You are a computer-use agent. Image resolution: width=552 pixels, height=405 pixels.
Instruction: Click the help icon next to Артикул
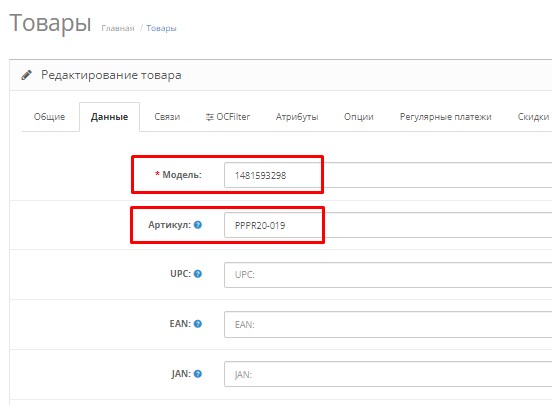coord(198,225)
